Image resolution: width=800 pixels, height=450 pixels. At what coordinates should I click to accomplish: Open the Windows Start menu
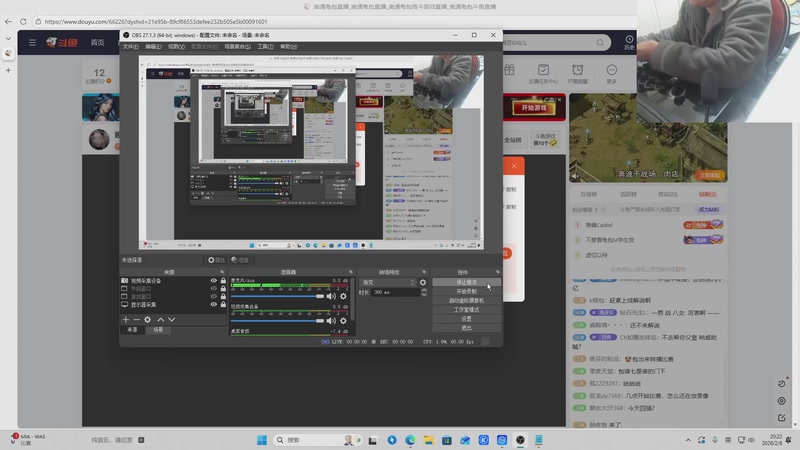tap(262, 440)
